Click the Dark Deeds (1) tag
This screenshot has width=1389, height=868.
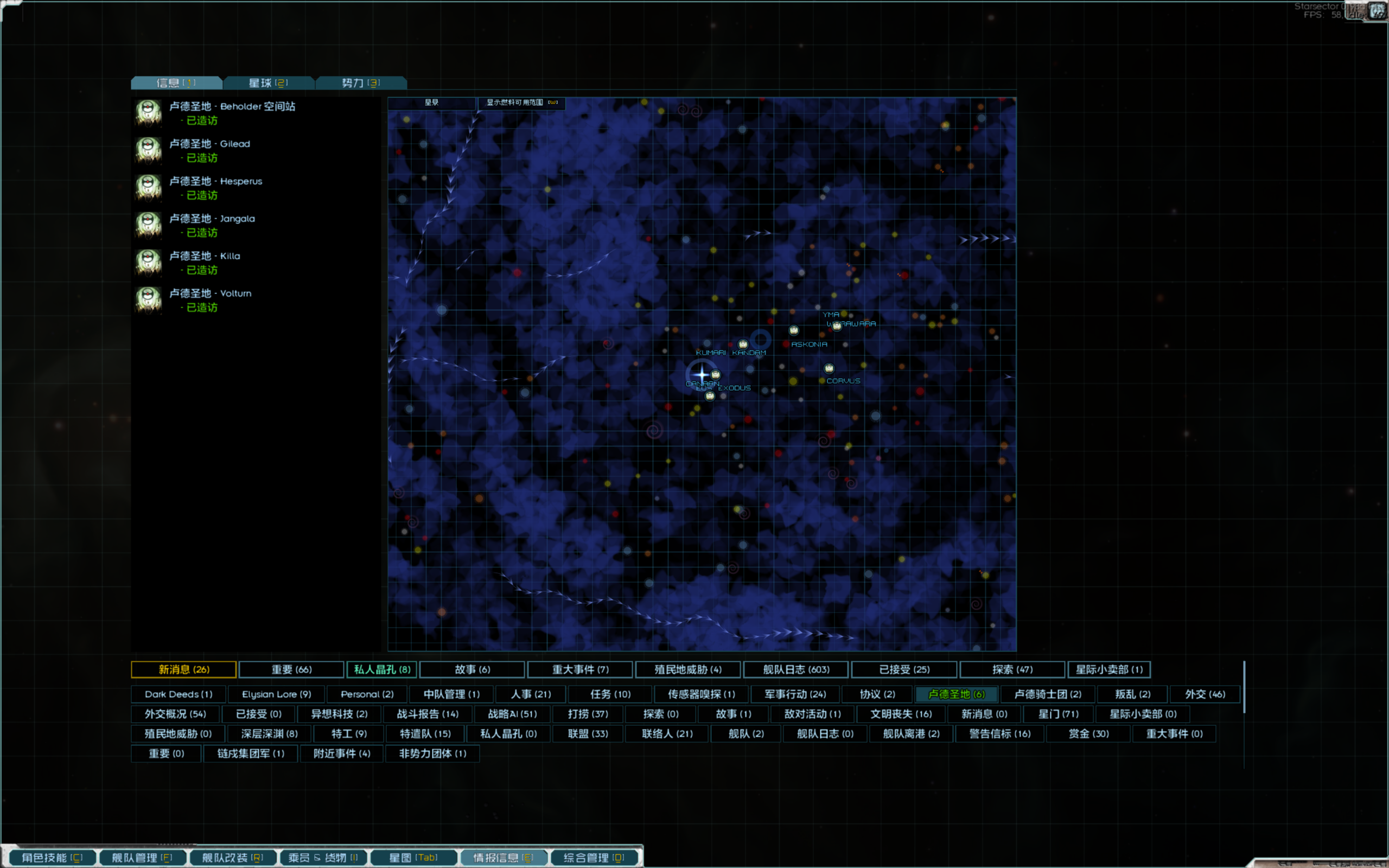coord(179,694)
